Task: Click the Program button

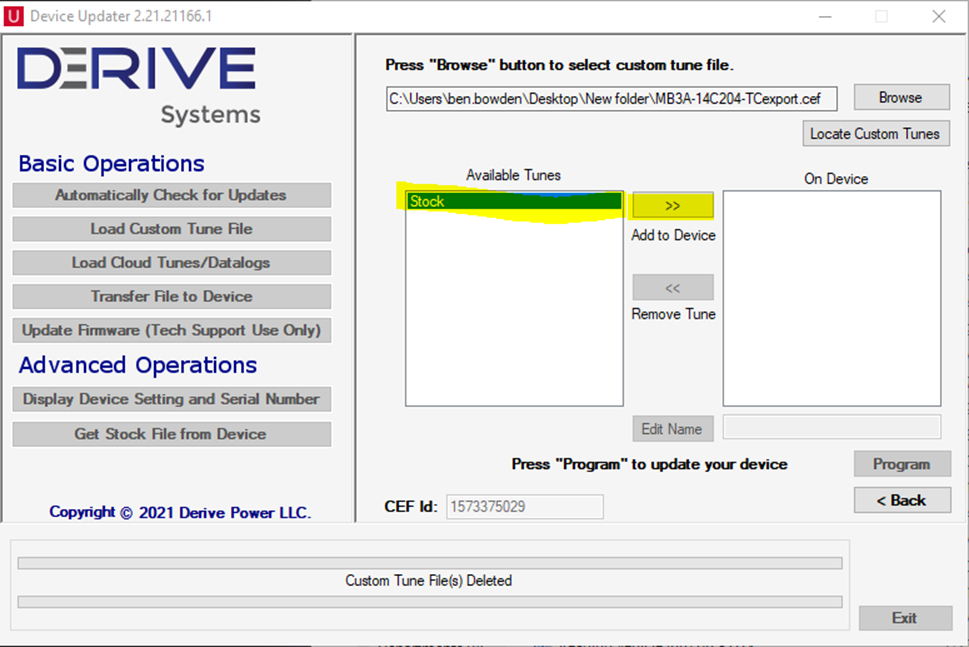Action: (902, 464)
